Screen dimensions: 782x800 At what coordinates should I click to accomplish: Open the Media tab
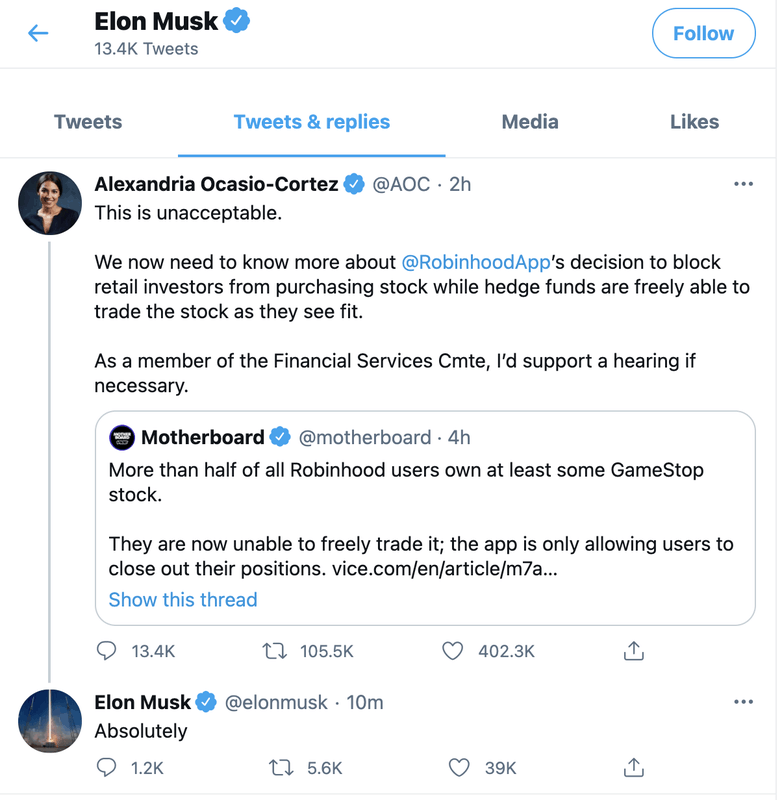click(530, 122)
